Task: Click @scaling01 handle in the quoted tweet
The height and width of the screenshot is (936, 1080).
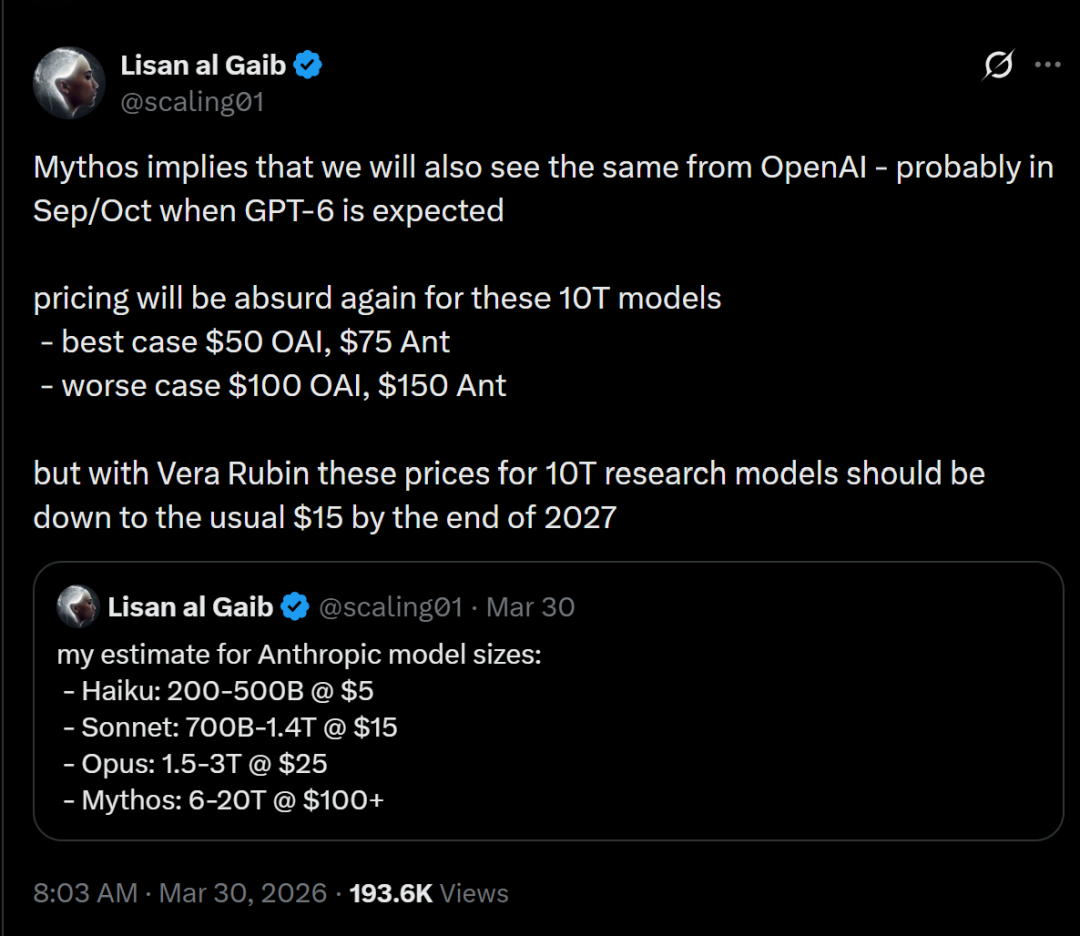Action: [391, 607]
